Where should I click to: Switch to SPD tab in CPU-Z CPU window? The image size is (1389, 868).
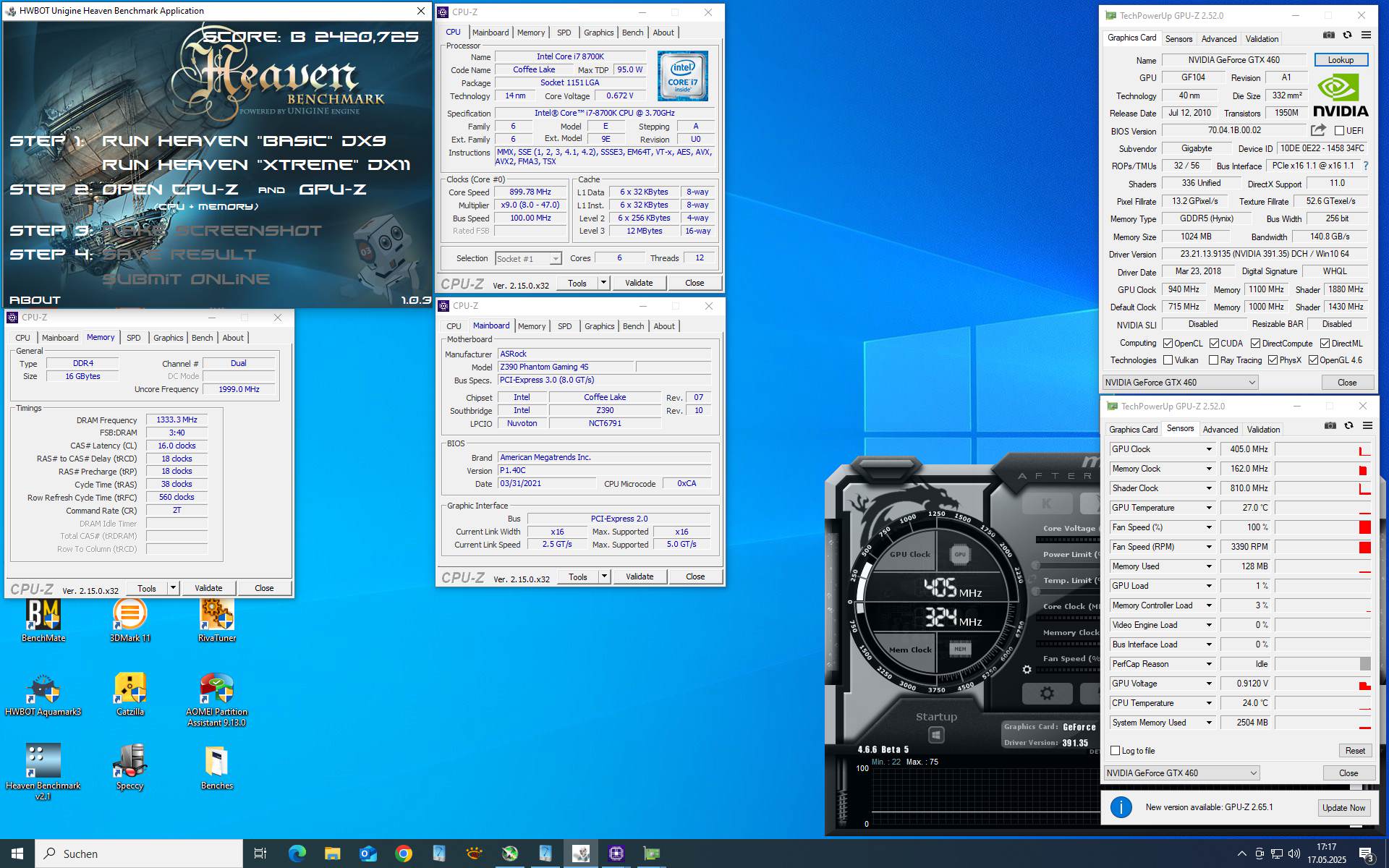(564, 33)
